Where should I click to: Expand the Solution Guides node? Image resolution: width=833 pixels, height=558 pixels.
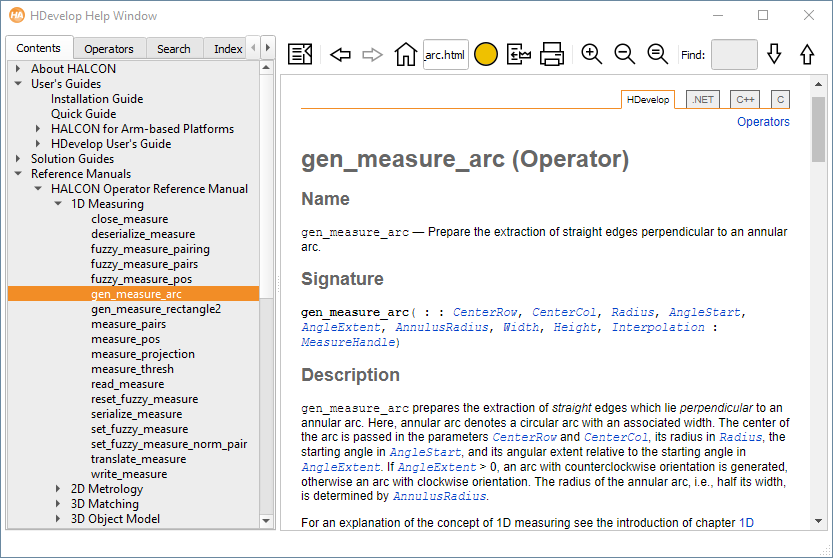coord(18,159)
